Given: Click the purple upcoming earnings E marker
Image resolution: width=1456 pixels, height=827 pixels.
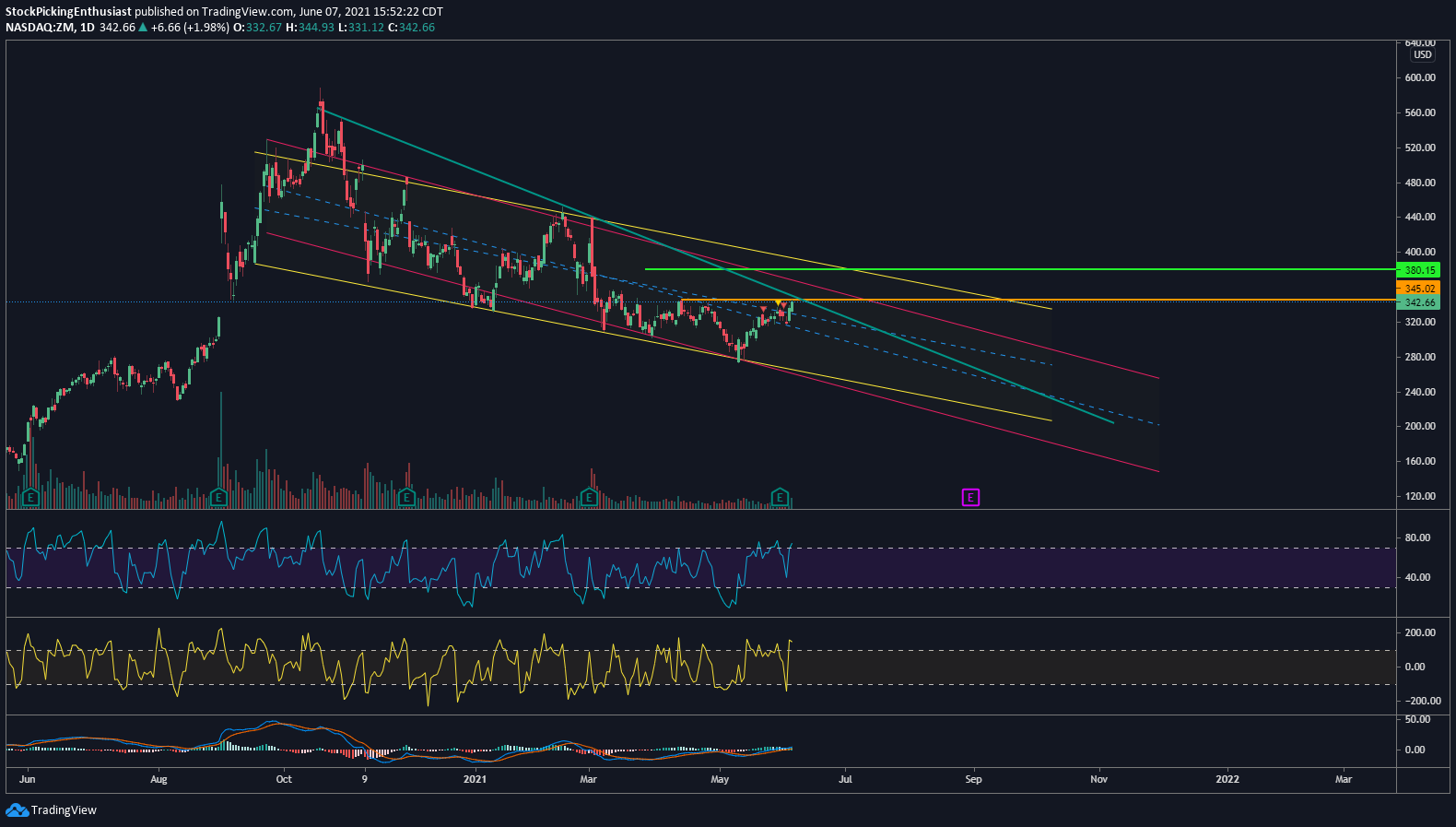Looking at the screenshot, I should (x=970, y=498).
